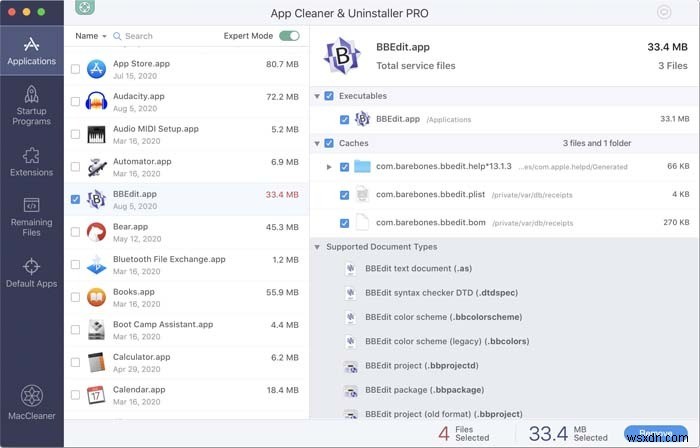This screenshot has width=700, height=448.
Task: Uncheck BBEdit.app checkbox under Executables
Action: click(x=344, y=120)
